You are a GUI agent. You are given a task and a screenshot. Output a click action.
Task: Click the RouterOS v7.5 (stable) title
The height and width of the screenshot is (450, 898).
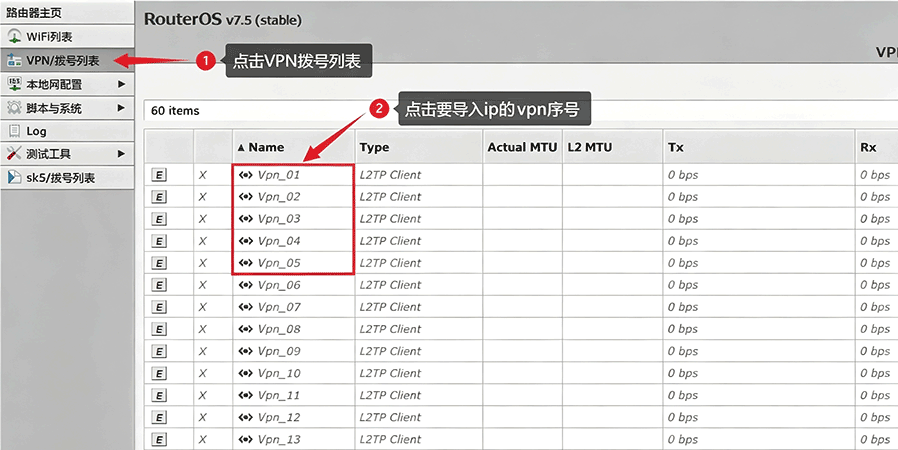pos(223,19)
